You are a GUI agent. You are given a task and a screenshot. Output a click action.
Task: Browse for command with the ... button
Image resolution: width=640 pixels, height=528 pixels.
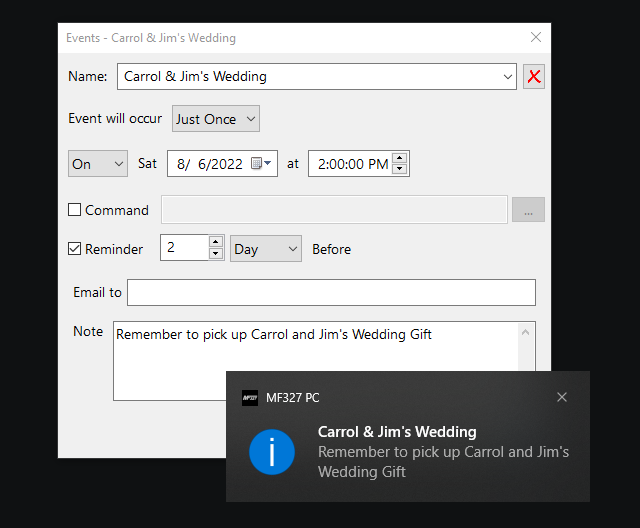(x=528, y=210)
